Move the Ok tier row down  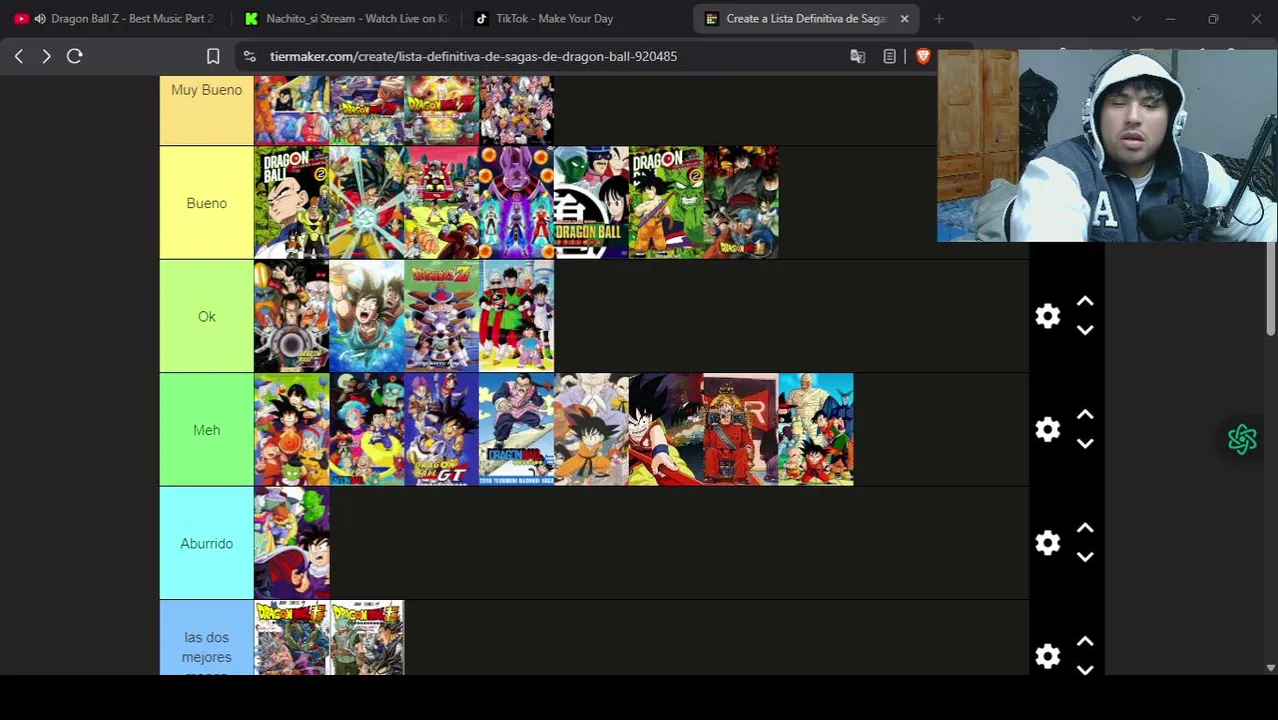[x=1085, y=330]
